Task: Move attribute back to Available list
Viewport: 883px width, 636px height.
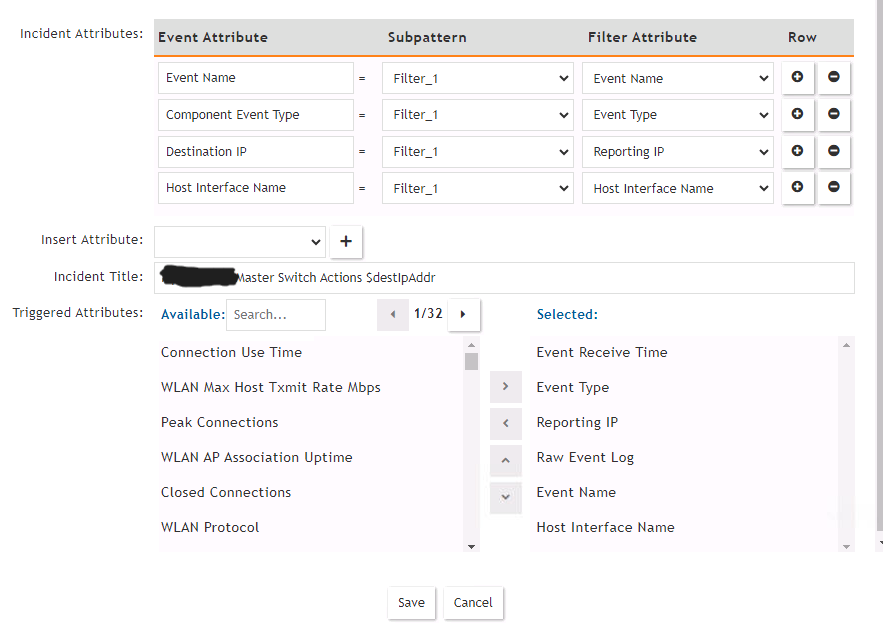Action: pyautogui.click(x=505, y=423)
